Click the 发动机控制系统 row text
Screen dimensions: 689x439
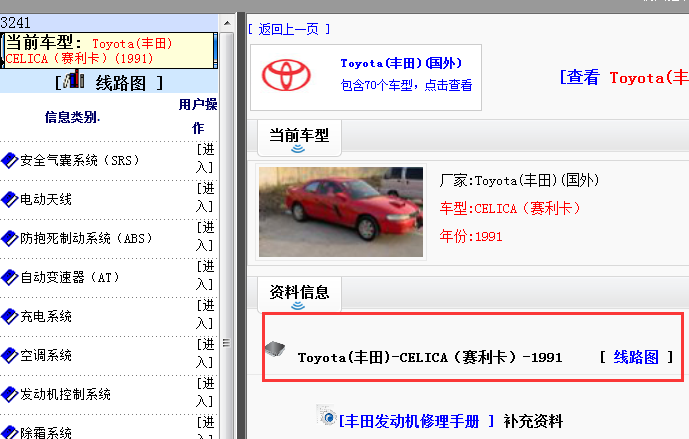point(65,395)
